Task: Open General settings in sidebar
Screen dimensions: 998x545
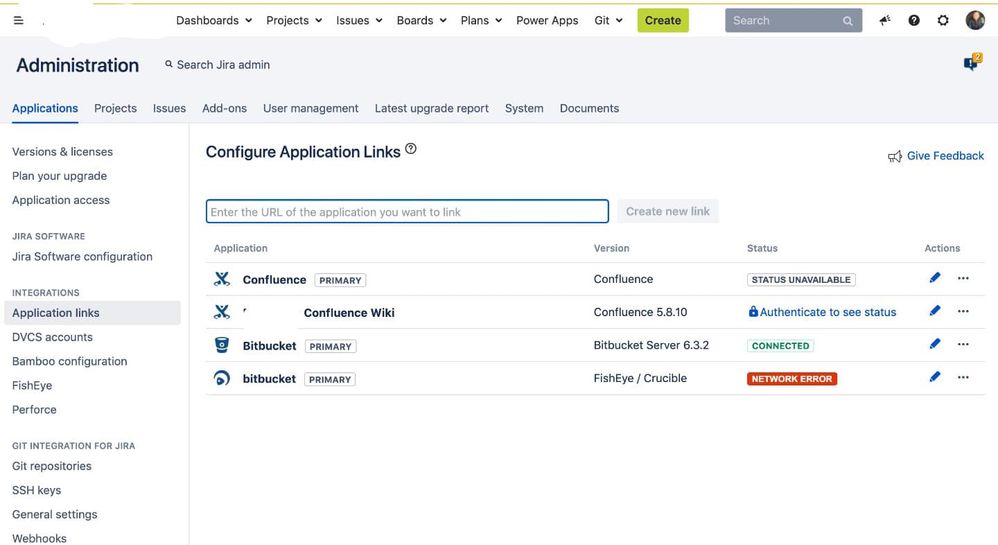Action: point(55,514)
